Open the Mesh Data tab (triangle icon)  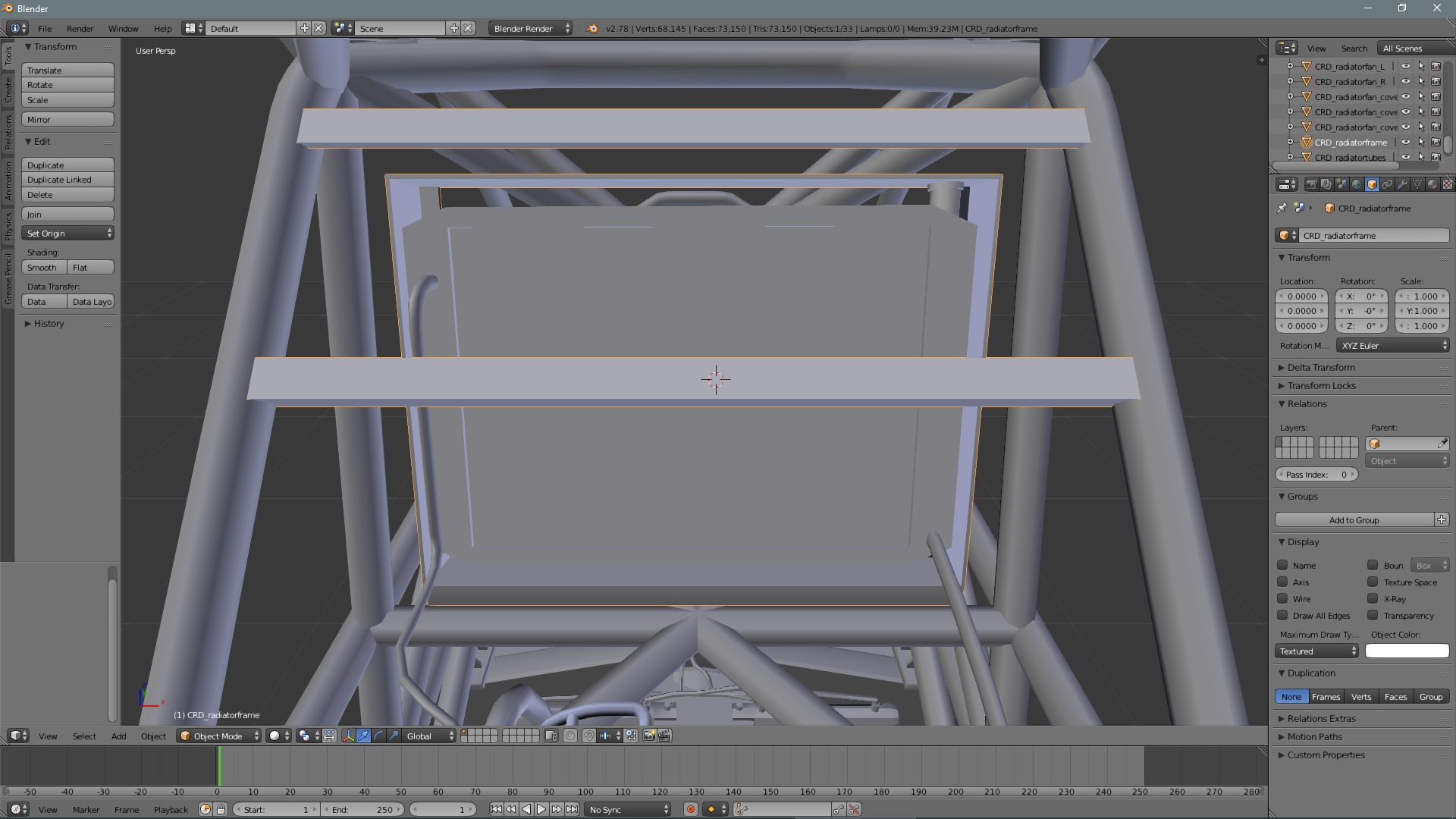(1417, 184)
